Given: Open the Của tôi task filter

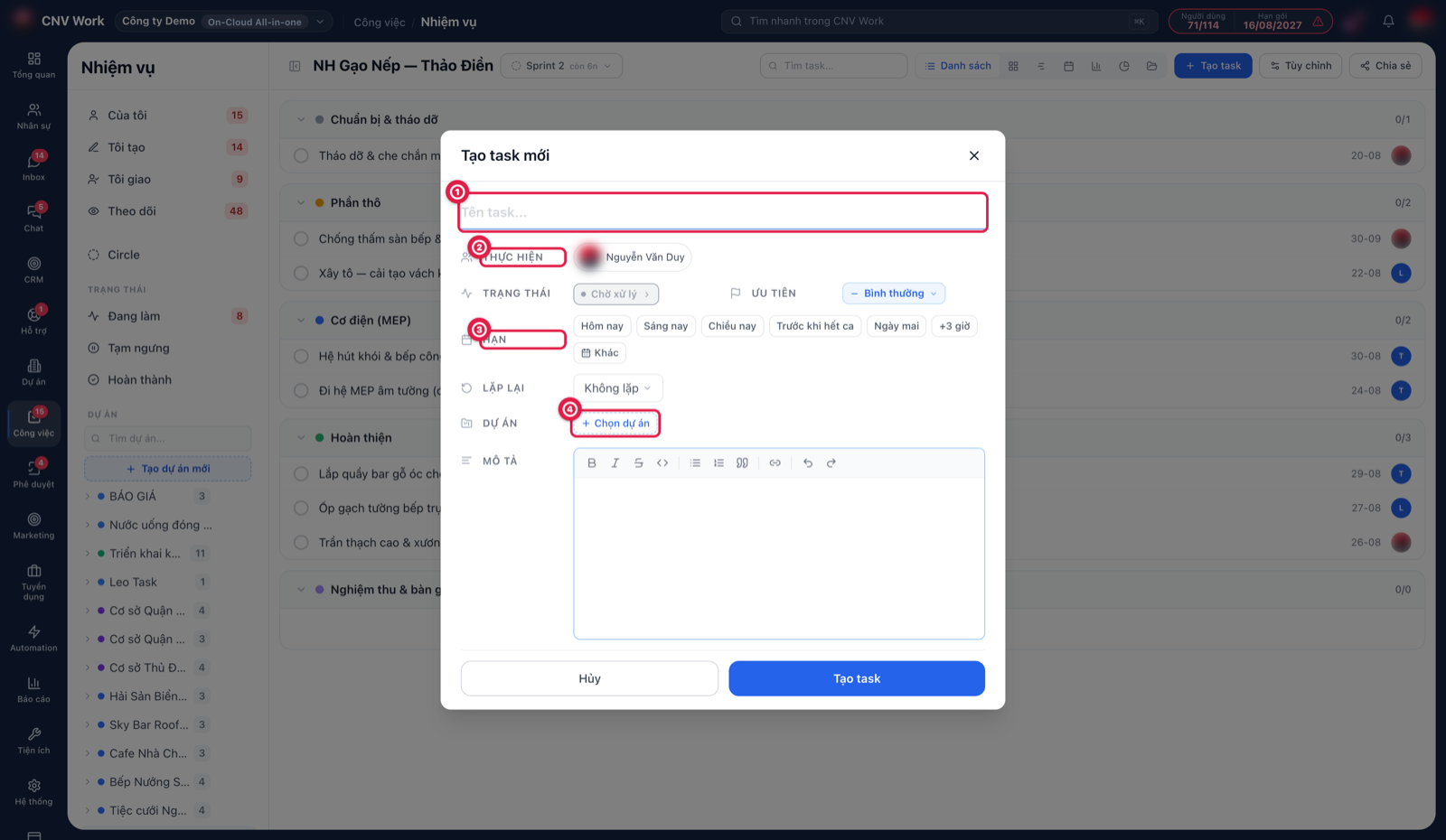Looking at the screenshot, I should [167, 116].
